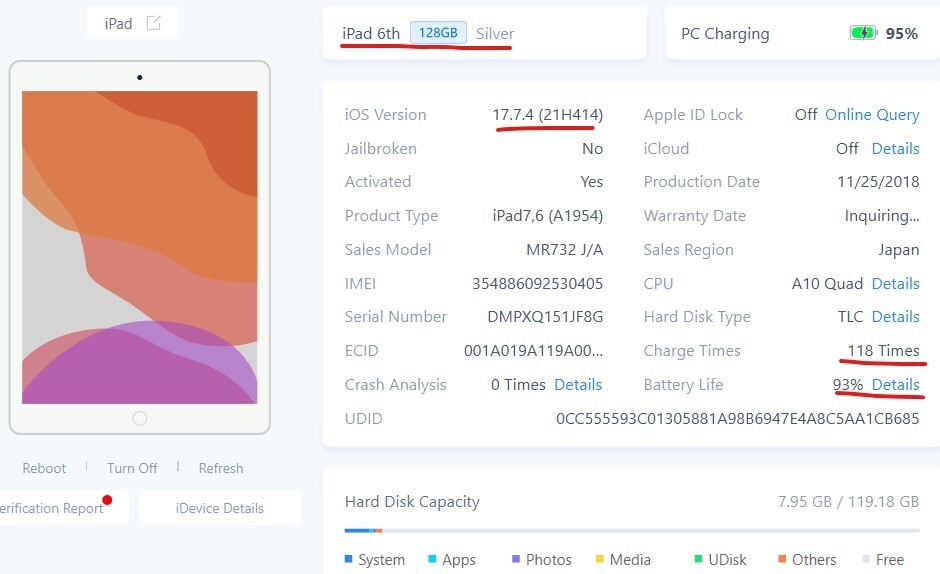This screenshot has height=574, width=940.
Task: Click the 0 Times crash count
Action: pos(518,384)
